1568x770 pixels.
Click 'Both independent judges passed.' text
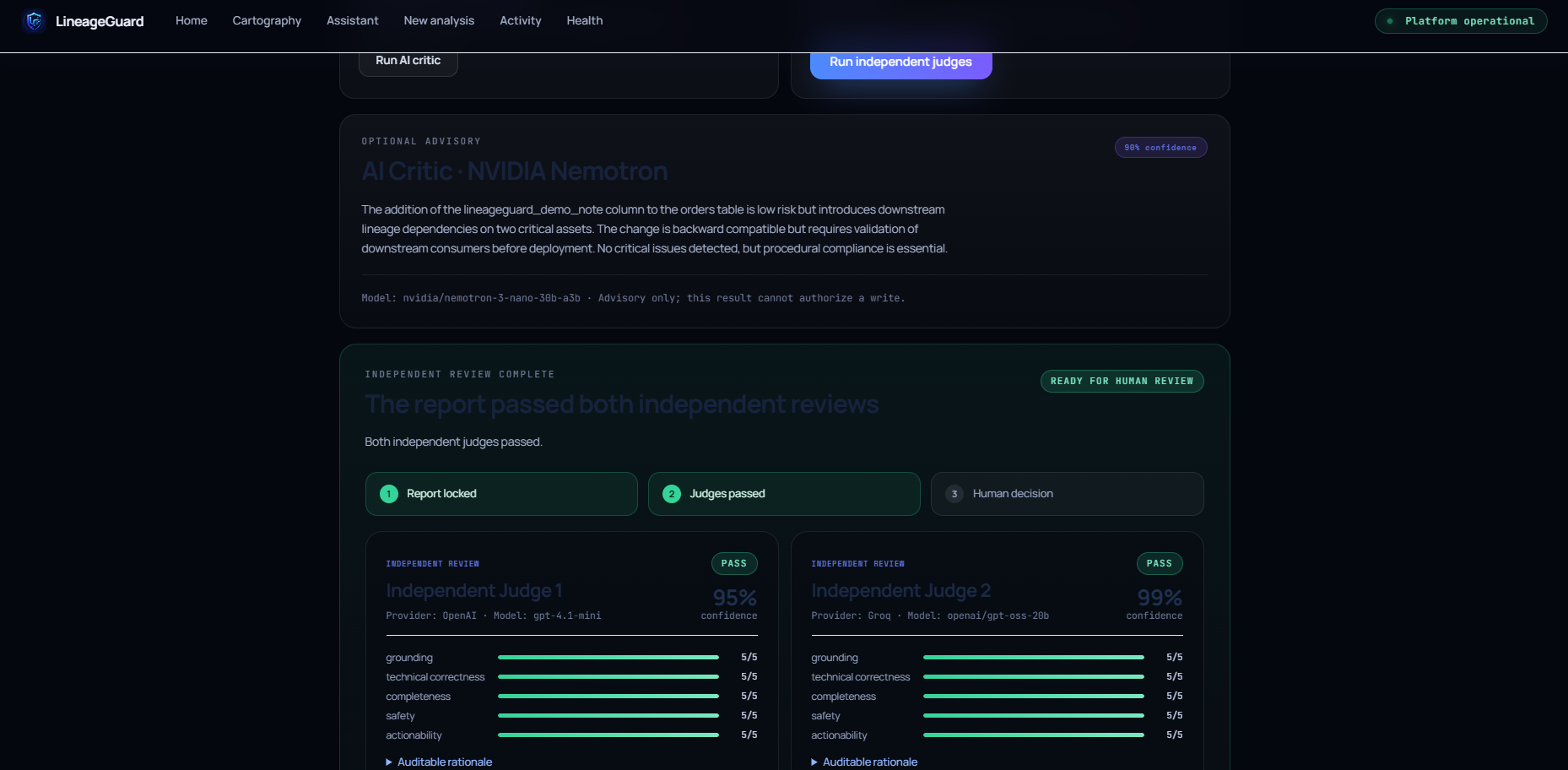(x=453, y=442)
